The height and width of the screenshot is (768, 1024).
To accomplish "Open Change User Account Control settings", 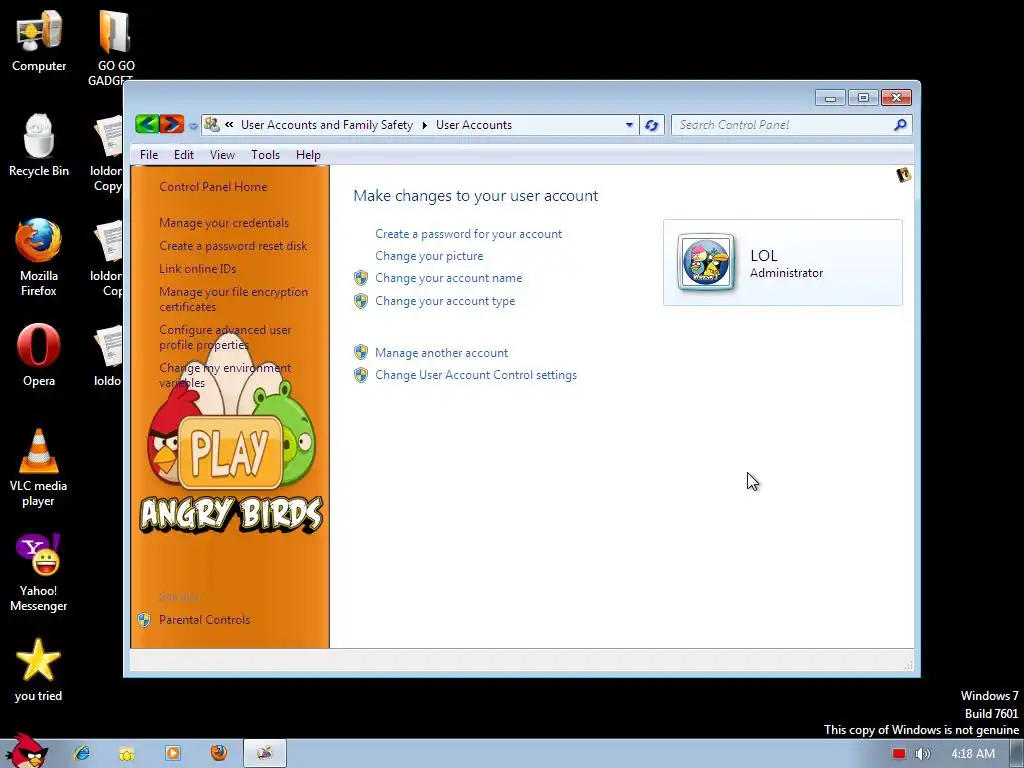I will [x=476, y=375].
